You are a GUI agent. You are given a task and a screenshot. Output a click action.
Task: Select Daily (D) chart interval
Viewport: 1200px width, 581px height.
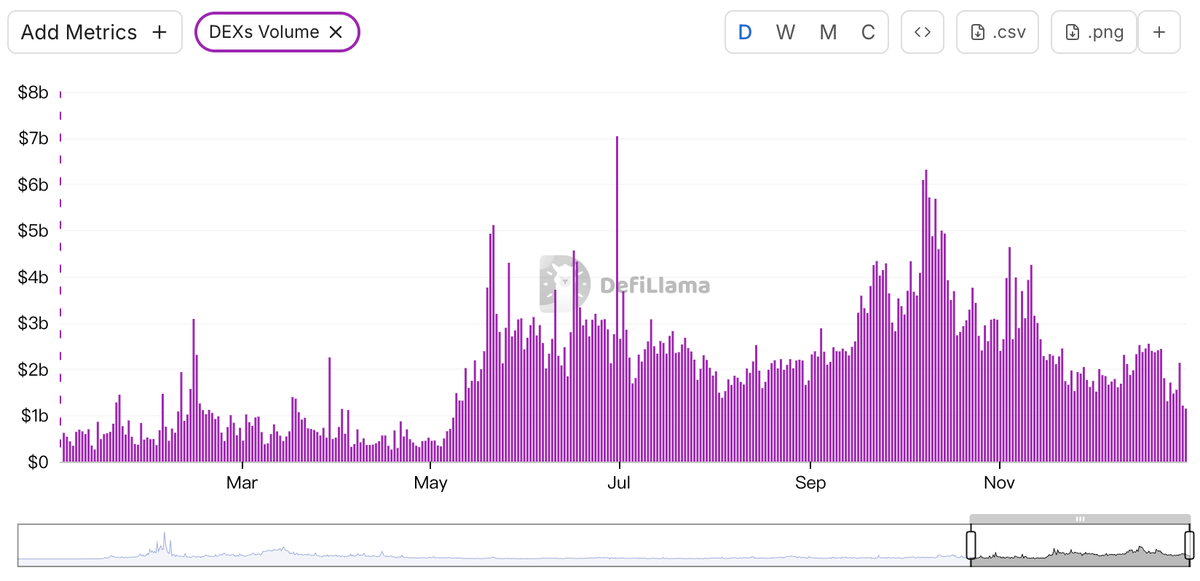[x=743, y=32]
